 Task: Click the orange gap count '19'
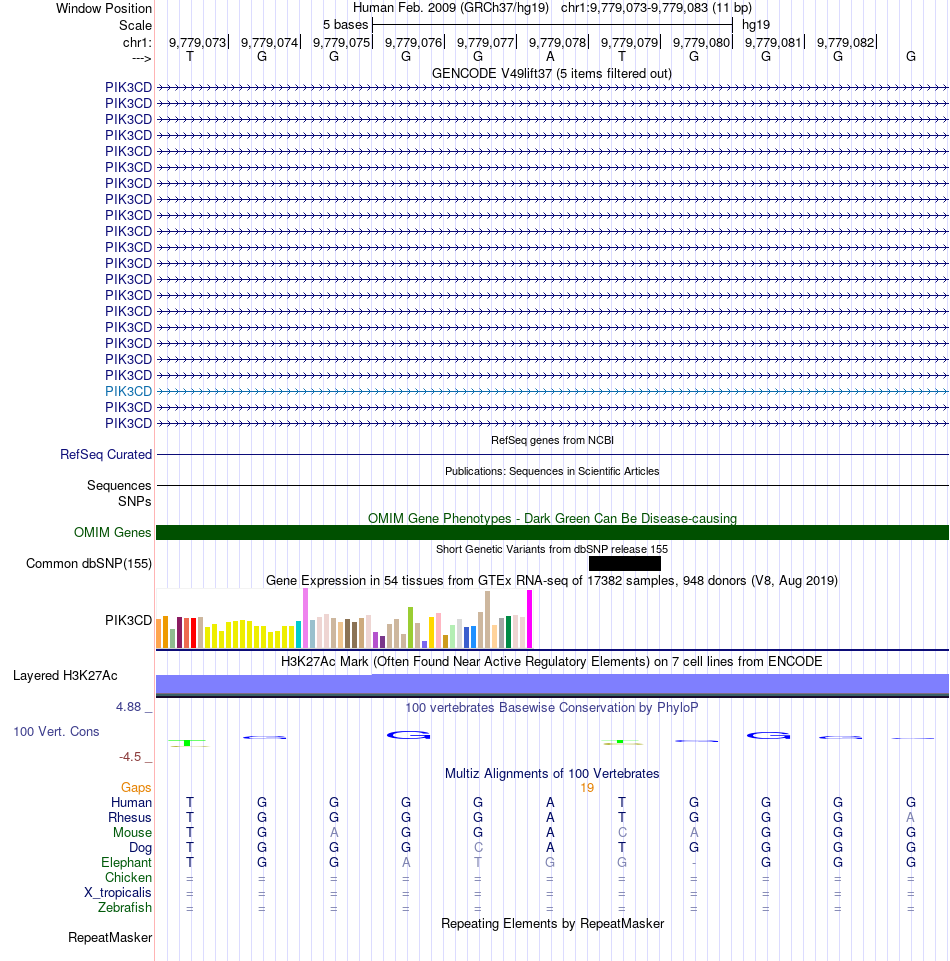point(587,788)
